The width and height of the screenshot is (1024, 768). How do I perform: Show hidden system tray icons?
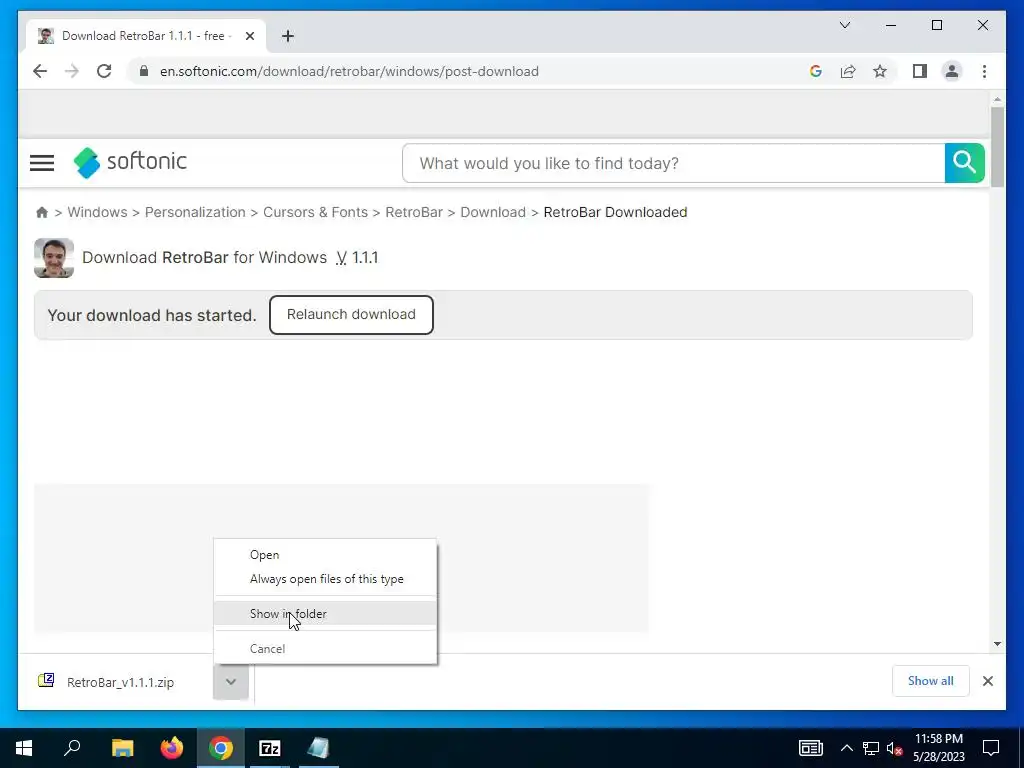[x=846, y=748]
